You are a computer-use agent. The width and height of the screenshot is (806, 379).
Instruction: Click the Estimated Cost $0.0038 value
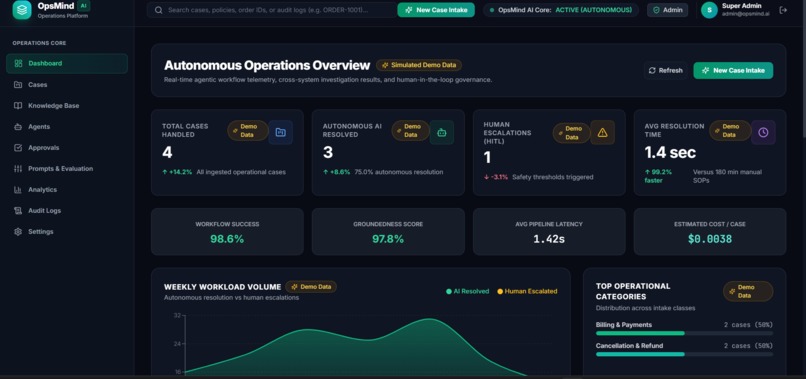coord(710,239)
